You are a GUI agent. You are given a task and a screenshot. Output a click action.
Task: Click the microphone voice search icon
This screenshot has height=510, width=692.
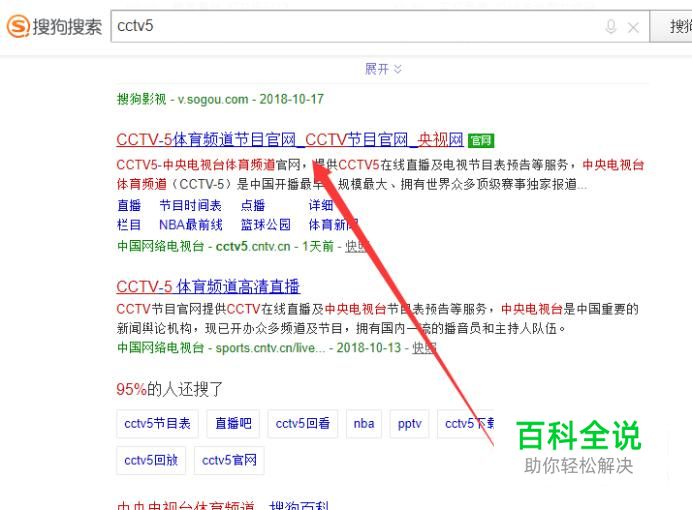pyautogui.click(x=611, y=27)
